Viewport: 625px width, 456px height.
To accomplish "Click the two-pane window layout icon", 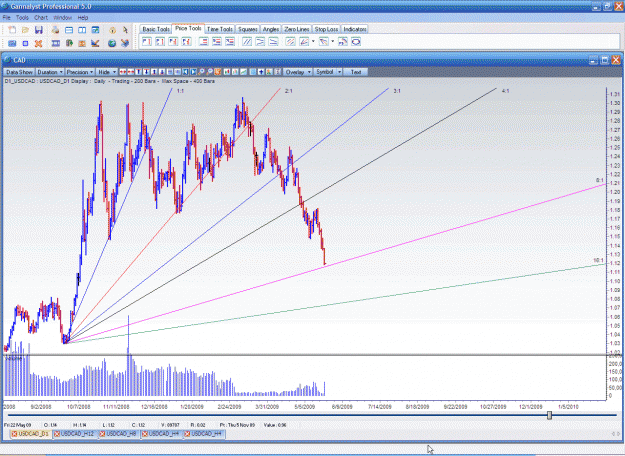I will pos(82,30).
